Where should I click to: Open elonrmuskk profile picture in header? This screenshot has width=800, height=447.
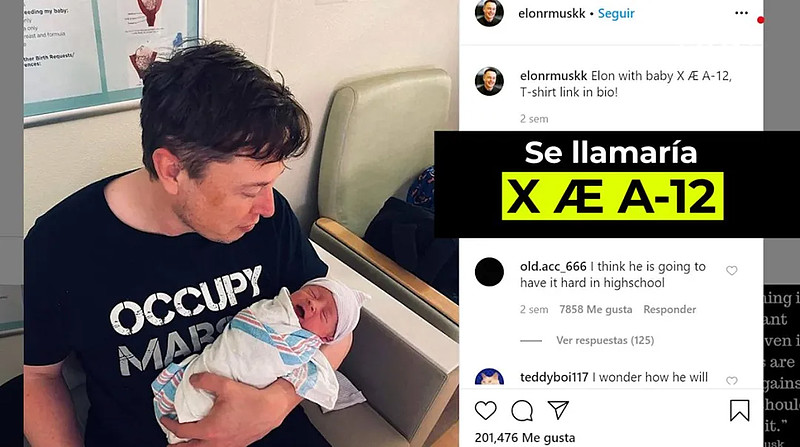point(489,12)
